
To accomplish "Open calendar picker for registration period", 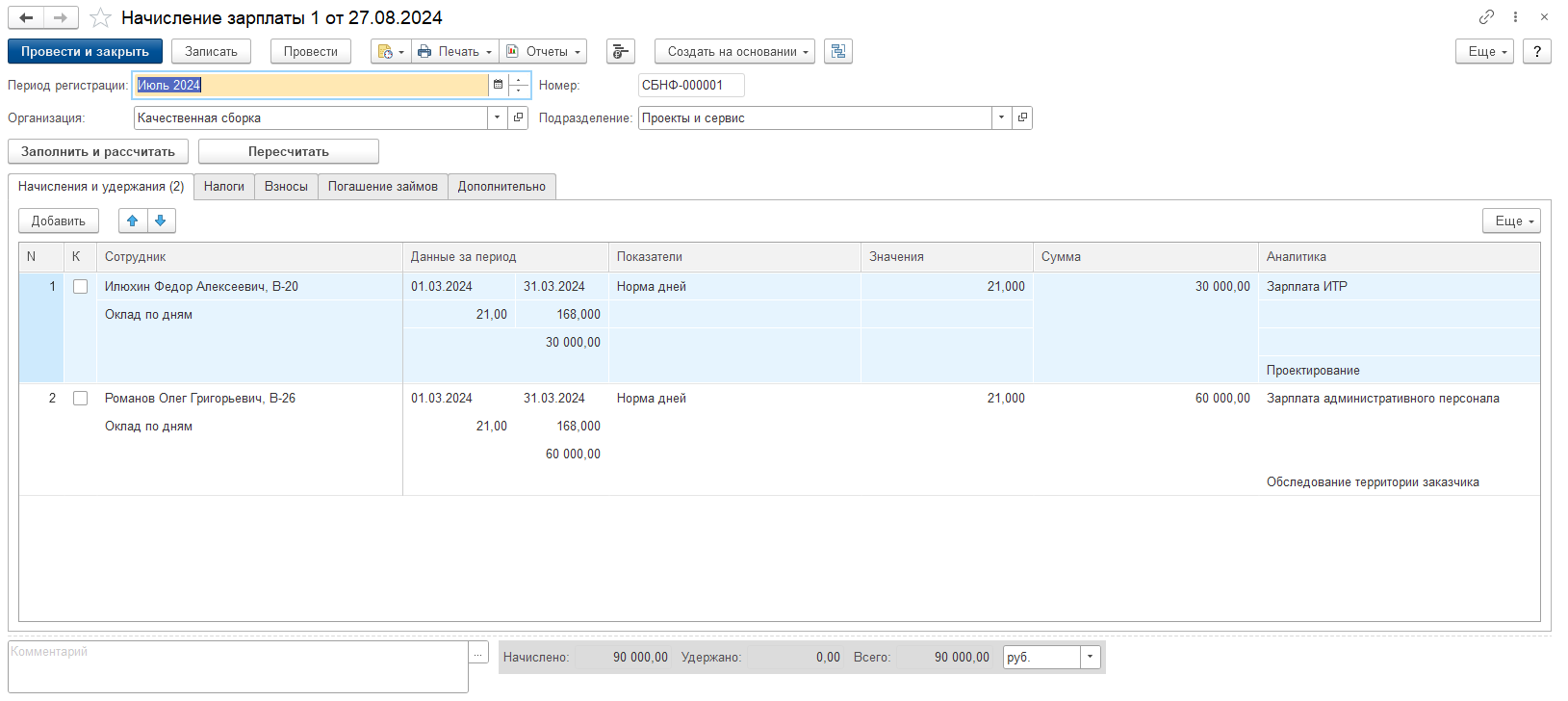I will [x=498, y=85].
